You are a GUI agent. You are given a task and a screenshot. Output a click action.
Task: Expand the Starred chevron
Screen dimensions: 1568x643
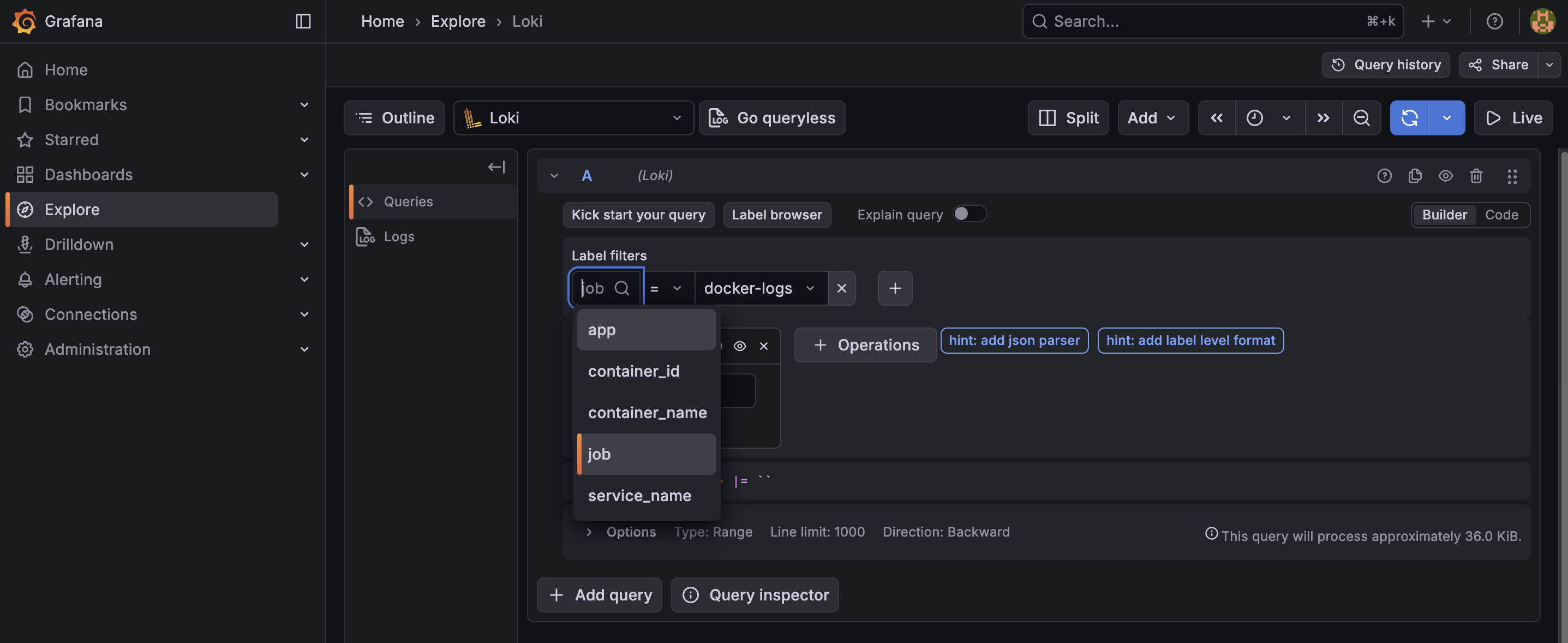click(x=304, y=140)
